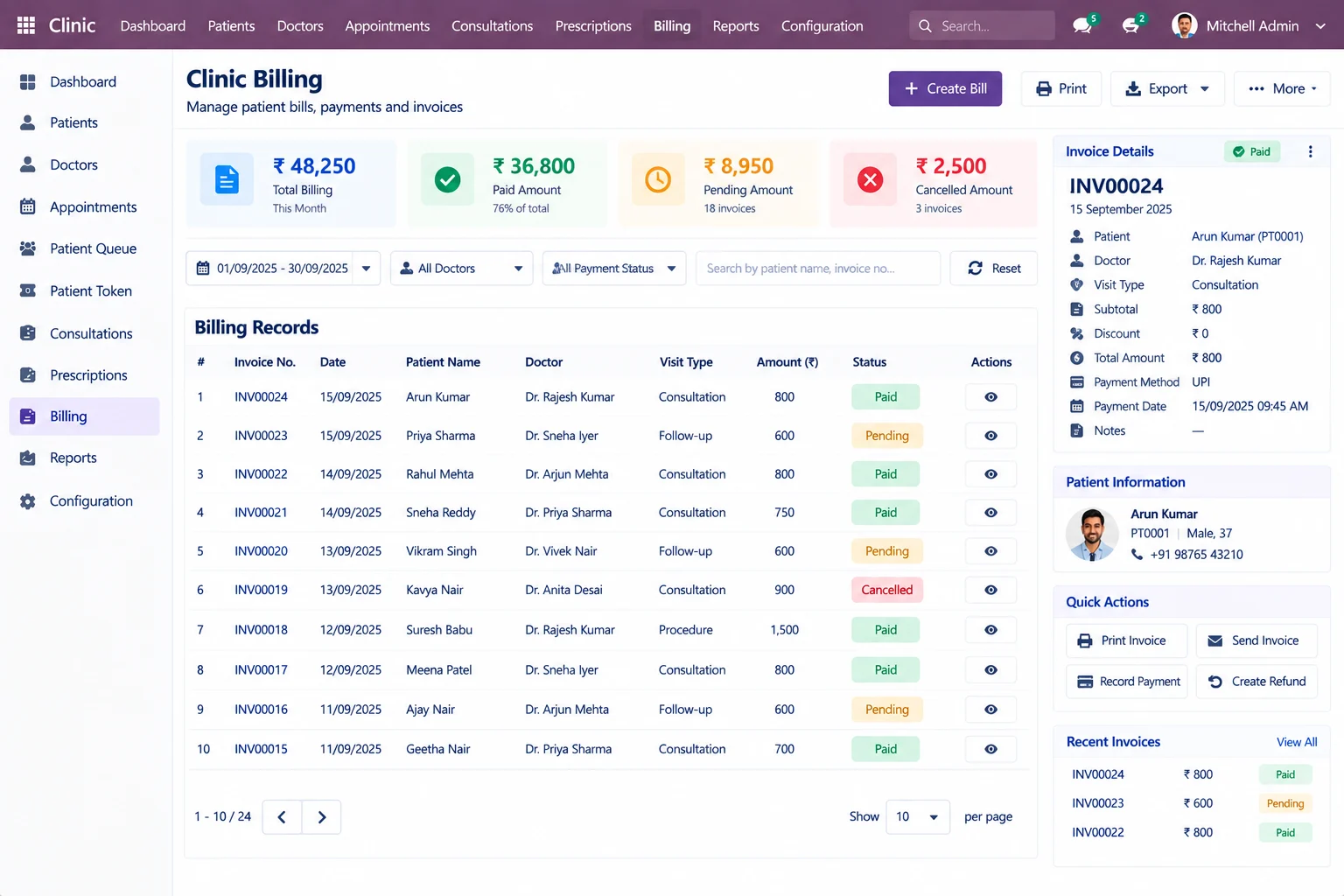Open the All Doctors filter dropdown

pyautogui.click(x=461, y=269)
